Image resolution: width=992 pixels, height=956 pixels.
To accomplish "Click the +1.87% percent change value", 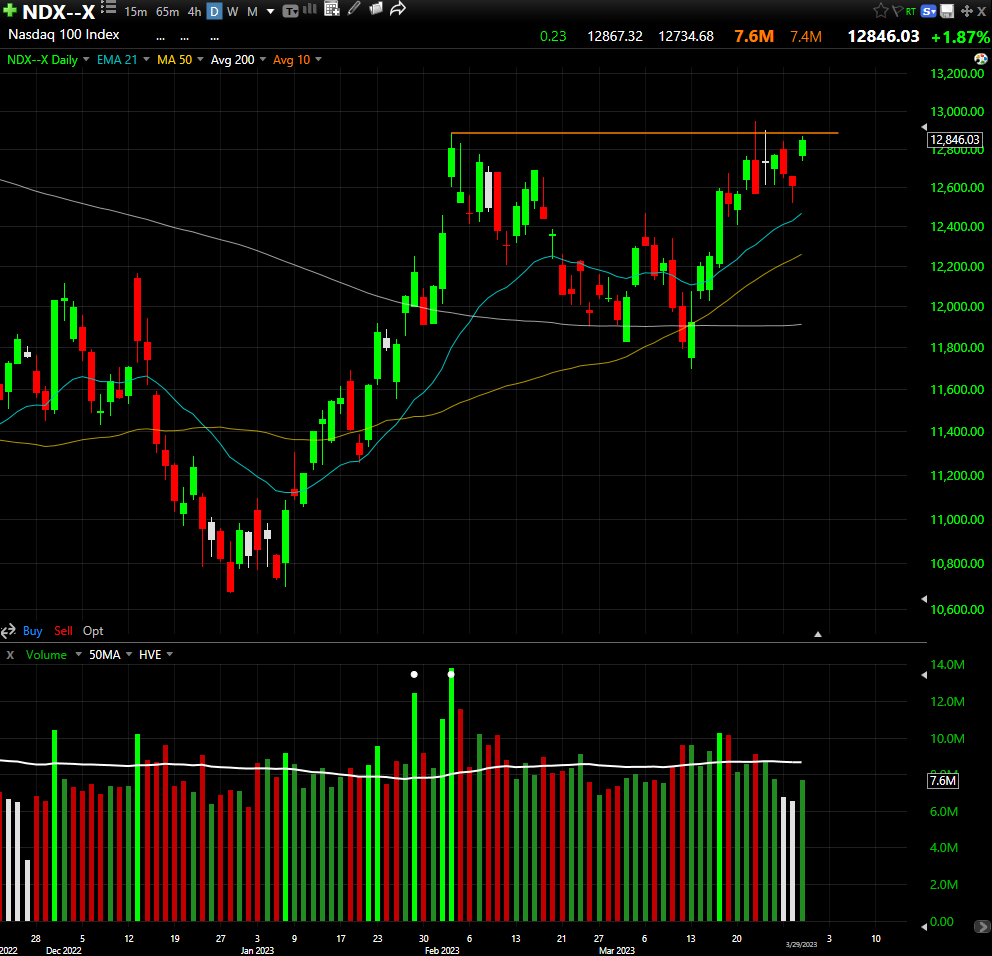I will (960, 37).
